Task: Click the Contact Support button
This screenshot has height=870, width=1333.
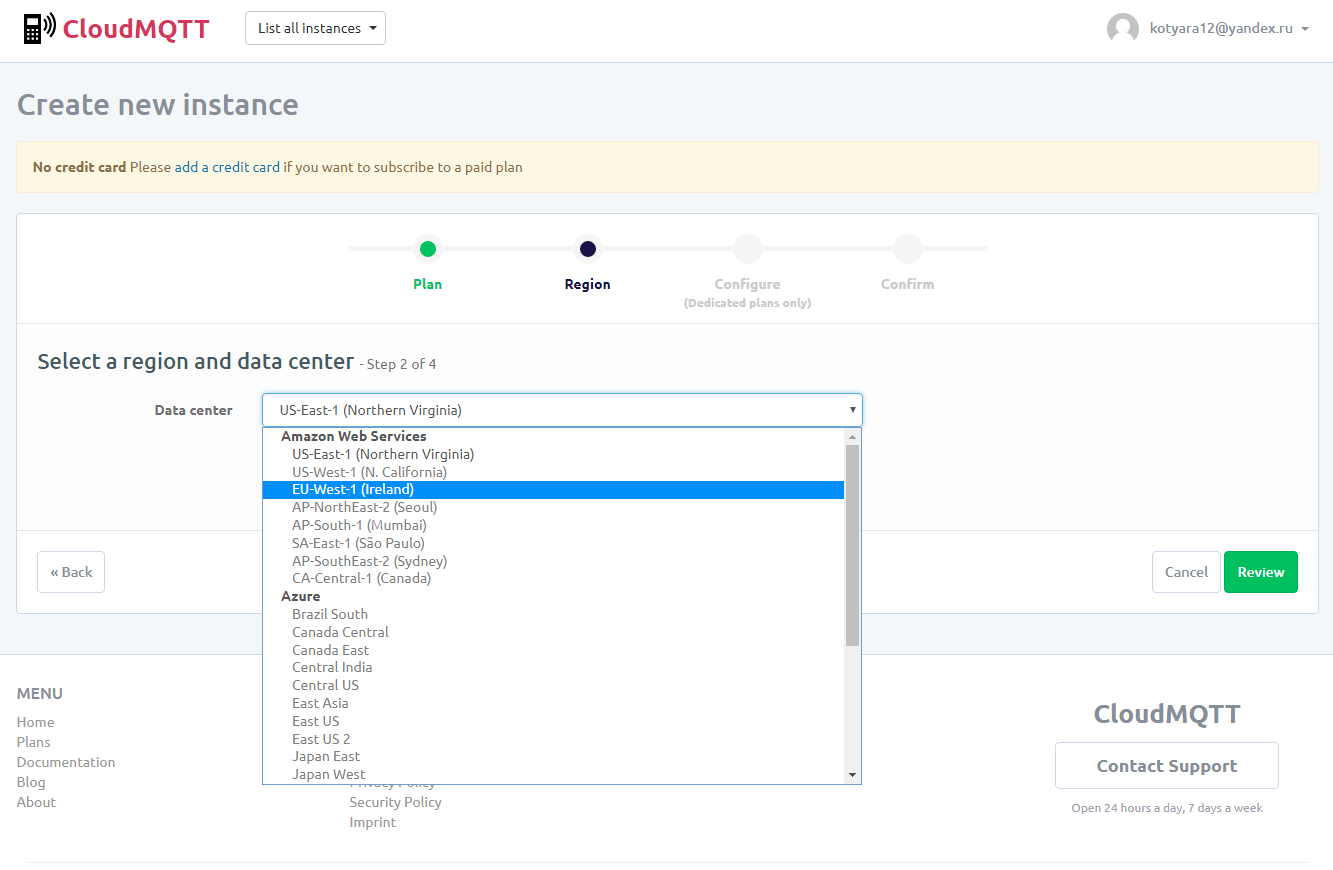Action: click(1166, 766)
